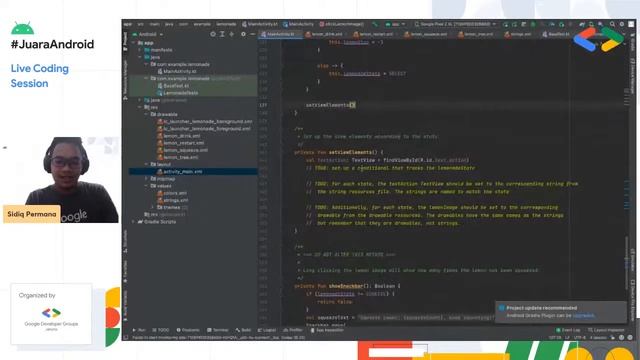Open lemon_squeeze.xml in project tree

pyautogui.click(x=182, y=150)
